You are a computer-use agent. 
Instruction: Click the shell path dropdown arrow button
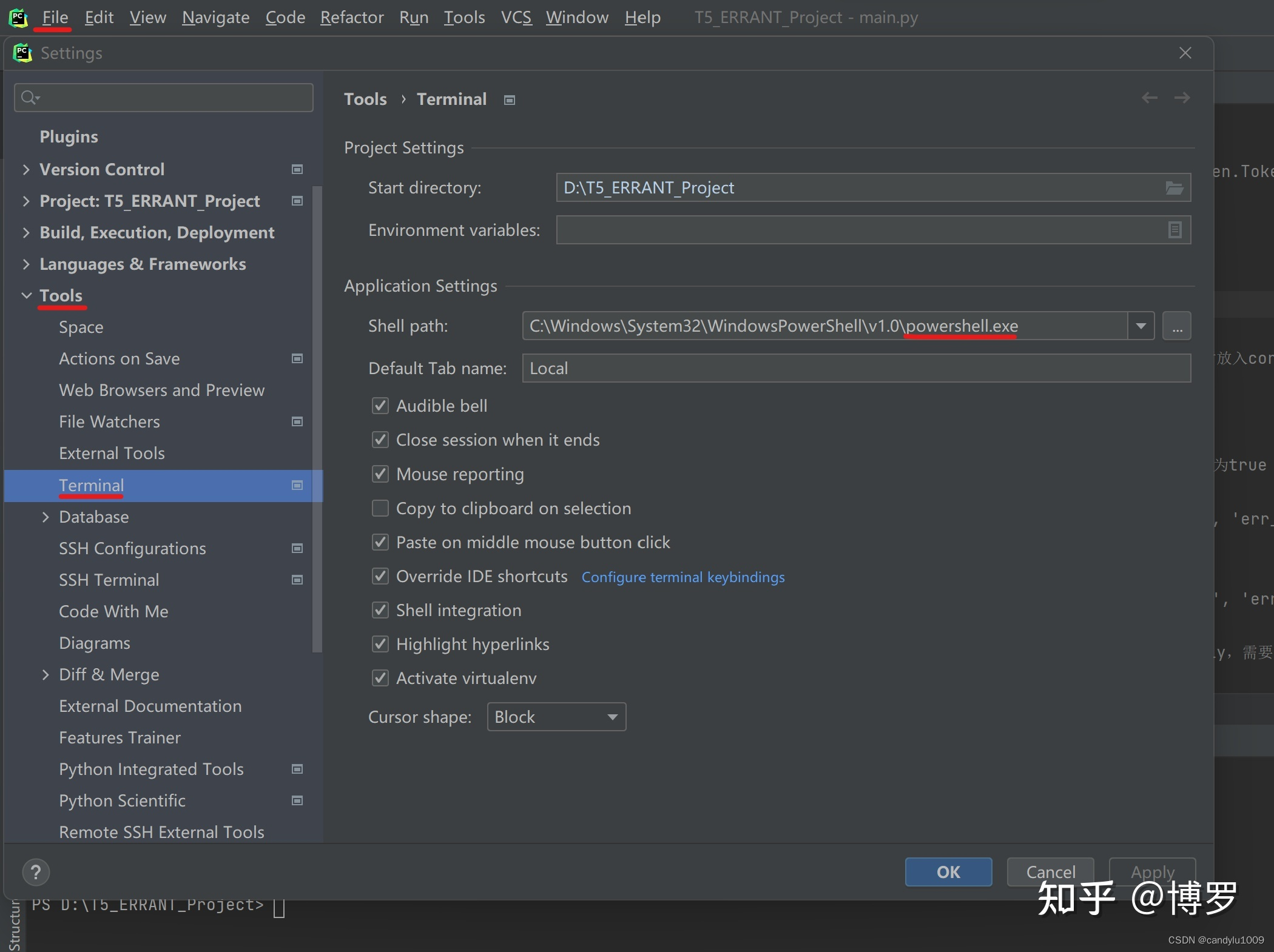click(x=1139, y=326)
